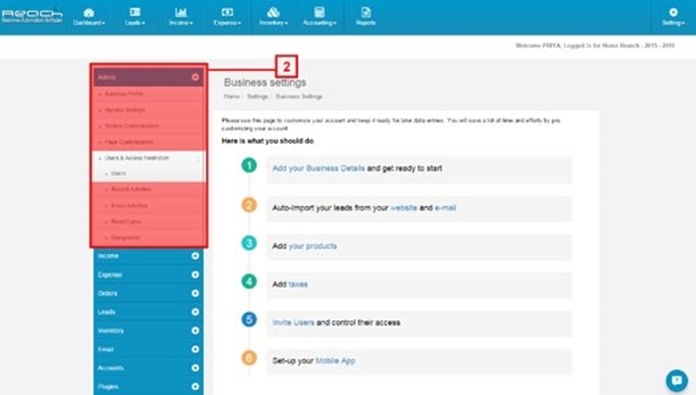
Task: Open the Mobile App link
Action: click(335, 361)
